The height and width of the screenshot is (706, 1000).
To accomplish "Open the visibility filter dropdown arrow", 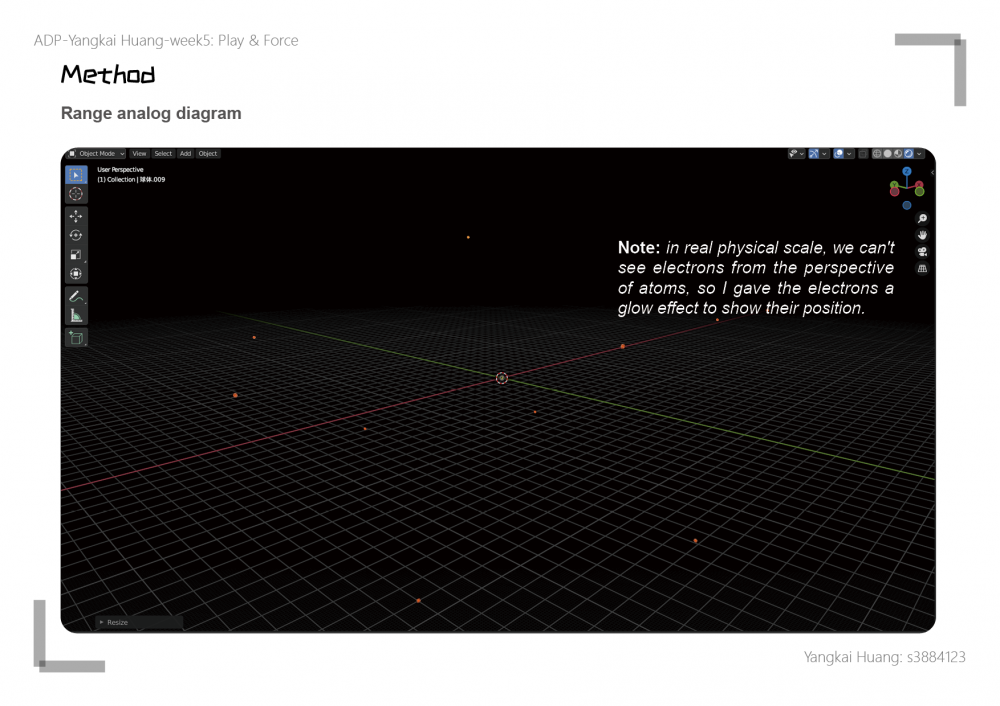I will [x=802, y=154].
